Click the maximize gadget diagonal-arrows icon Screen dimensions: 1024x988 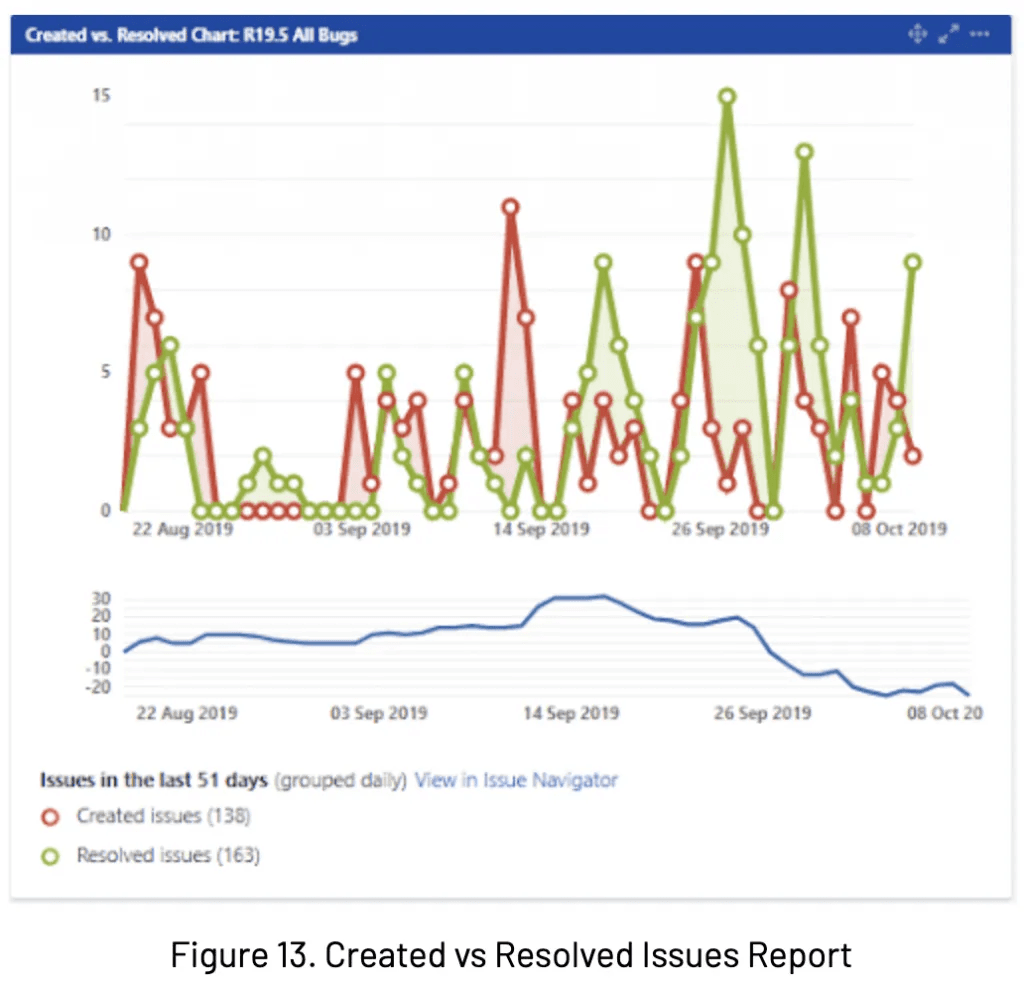(949, 34)
